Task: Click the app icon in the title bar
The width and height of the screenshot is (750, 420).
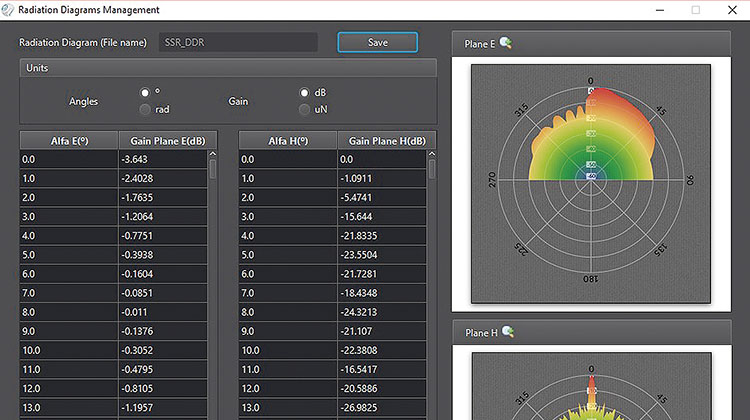Action: tap(7, 10)
